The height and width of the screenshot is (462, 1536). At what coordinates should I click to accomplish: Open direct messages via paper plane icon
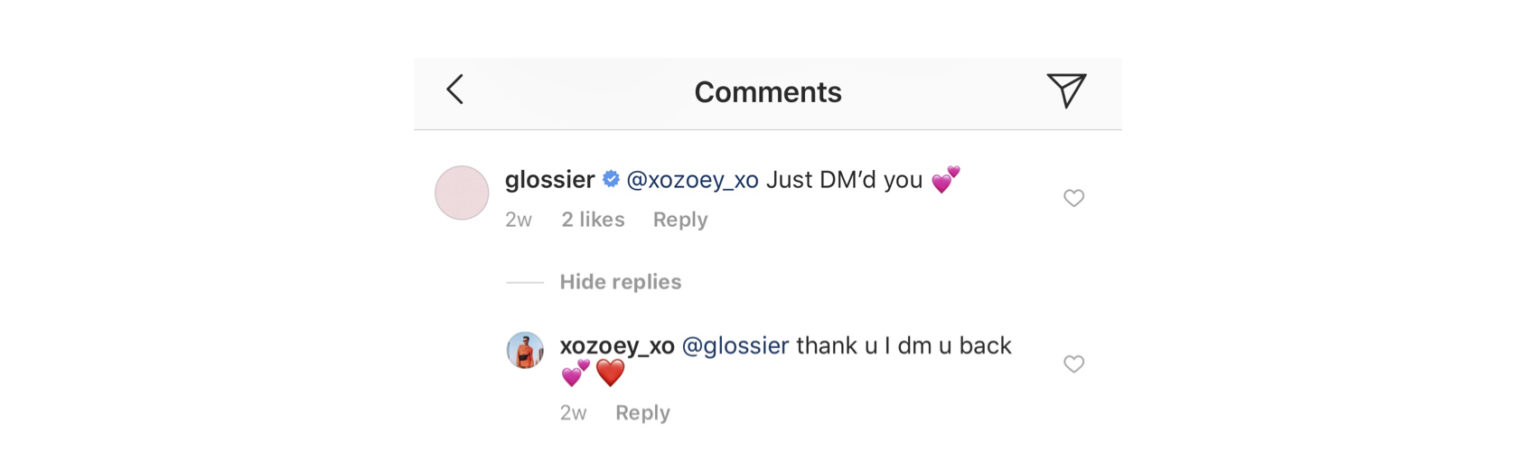coord(1066,90)
